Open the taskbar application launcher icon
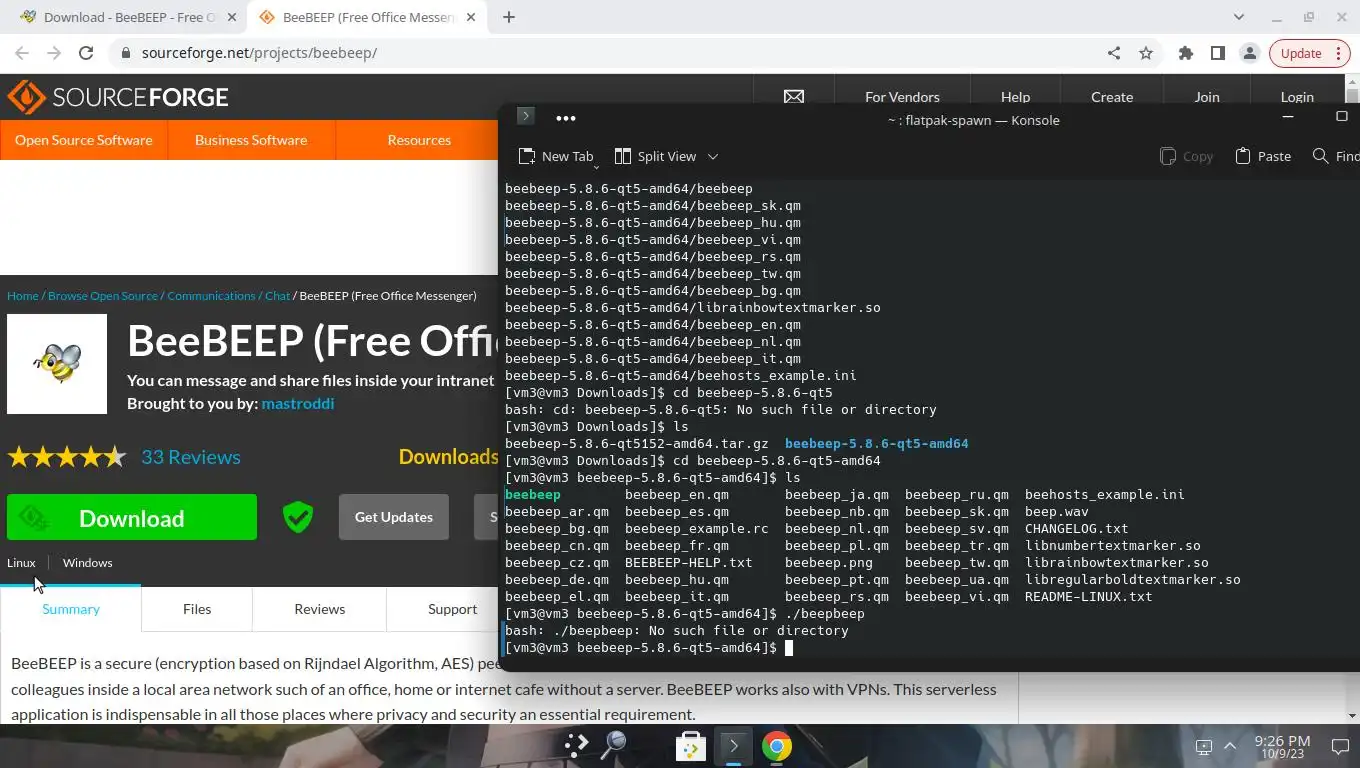Viewport: 1360px width, 768px height. point(576,745)
